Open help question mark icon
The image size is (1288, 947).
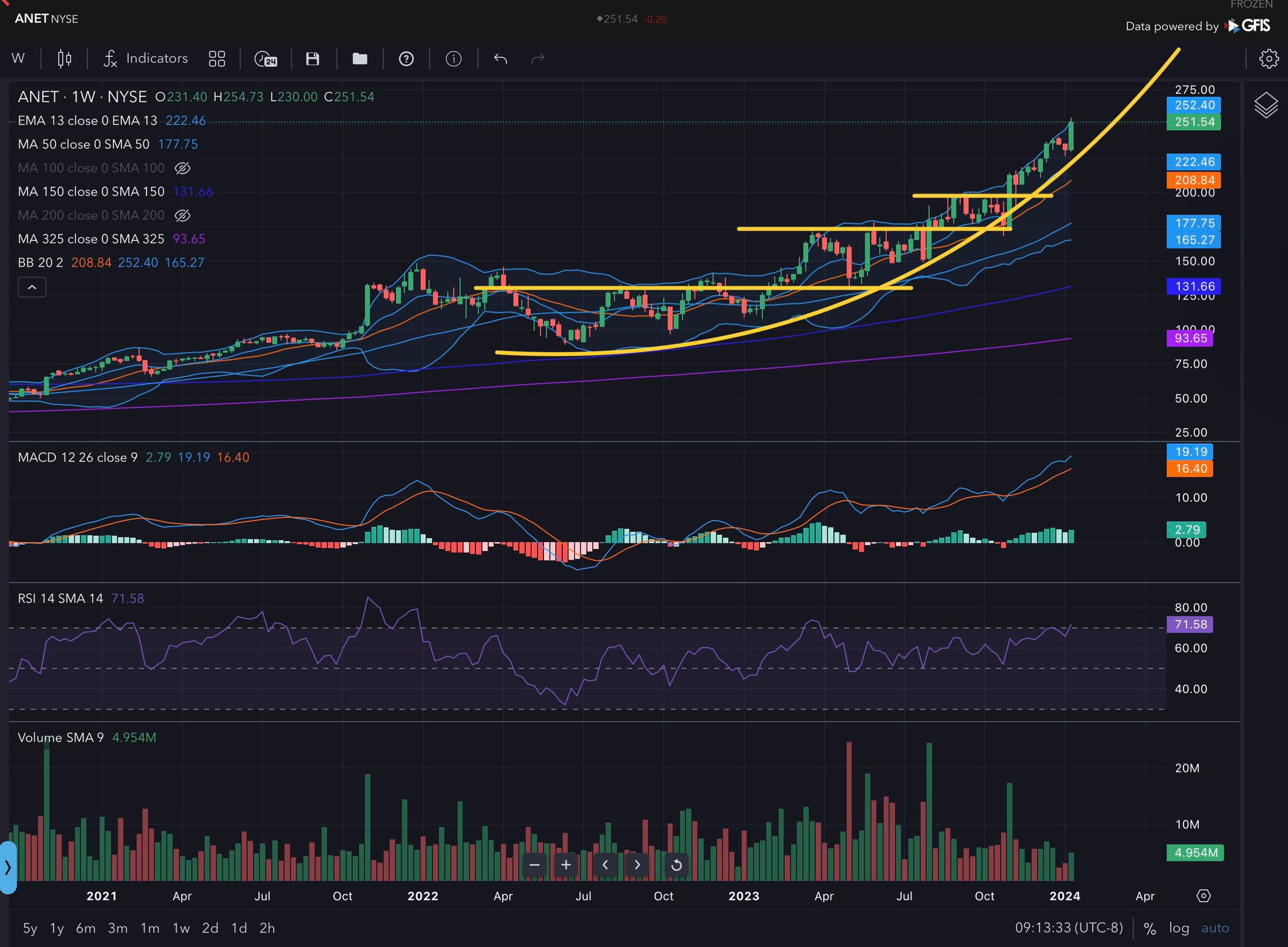pos(406,58)
